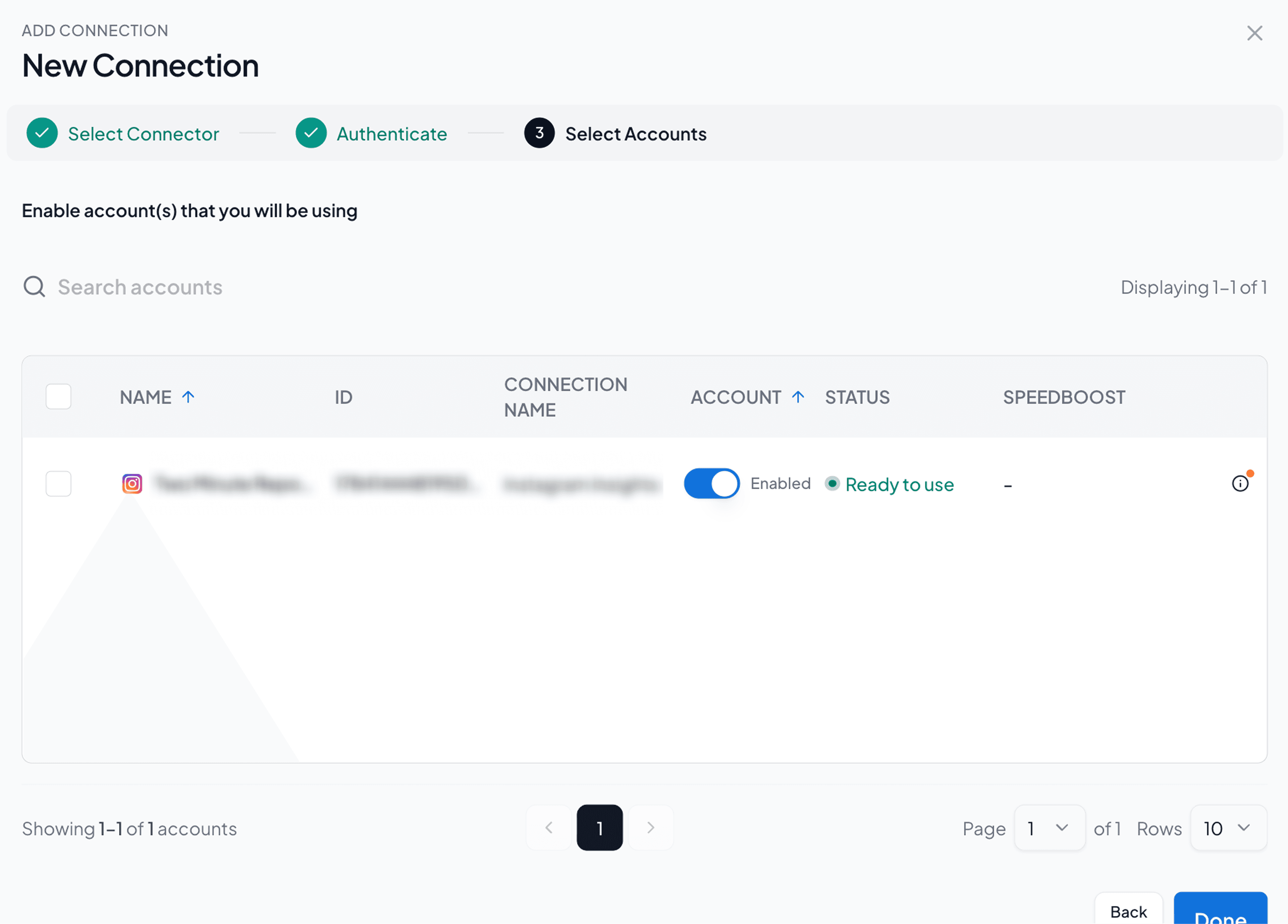Click the Done button
This screenshot has width=1288, height=924.
pos(1221,909)
